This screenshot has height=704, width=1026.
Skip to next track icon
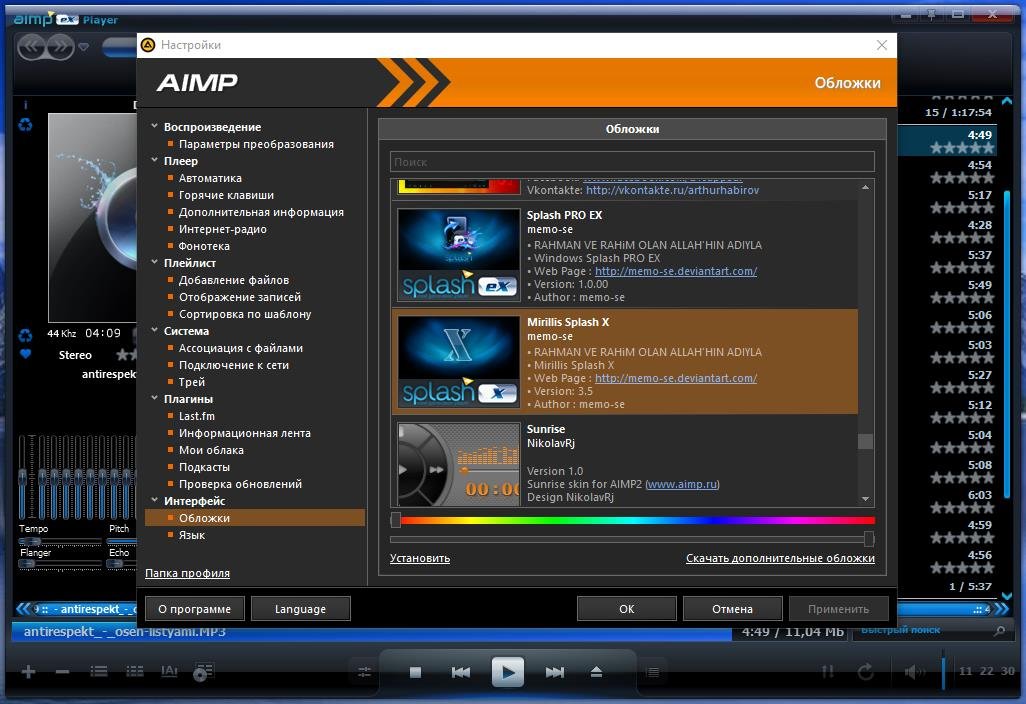(554, 673)
